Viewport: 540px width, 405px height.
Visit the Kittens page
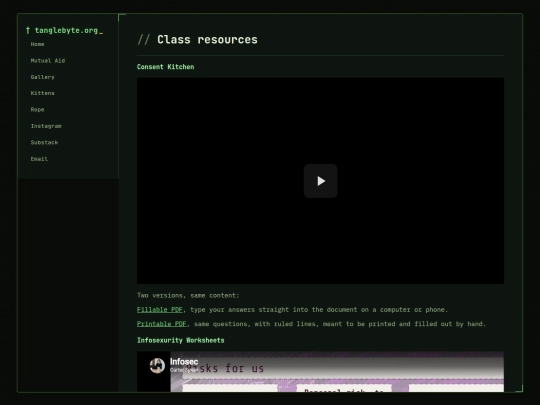42,93
